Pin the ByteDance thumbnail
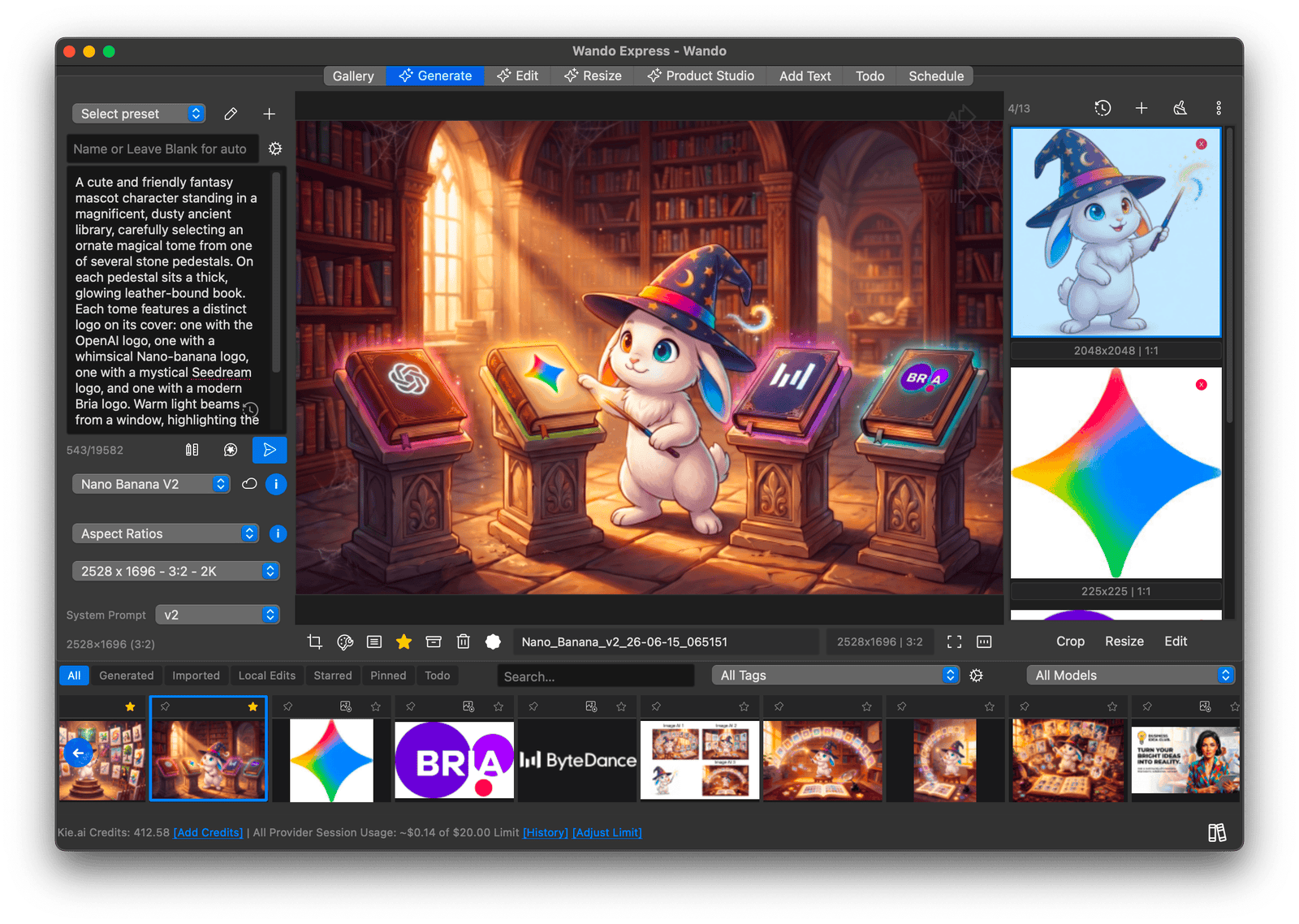The width and height of the screenshot is (1299, 924). [x=533, y=706]
